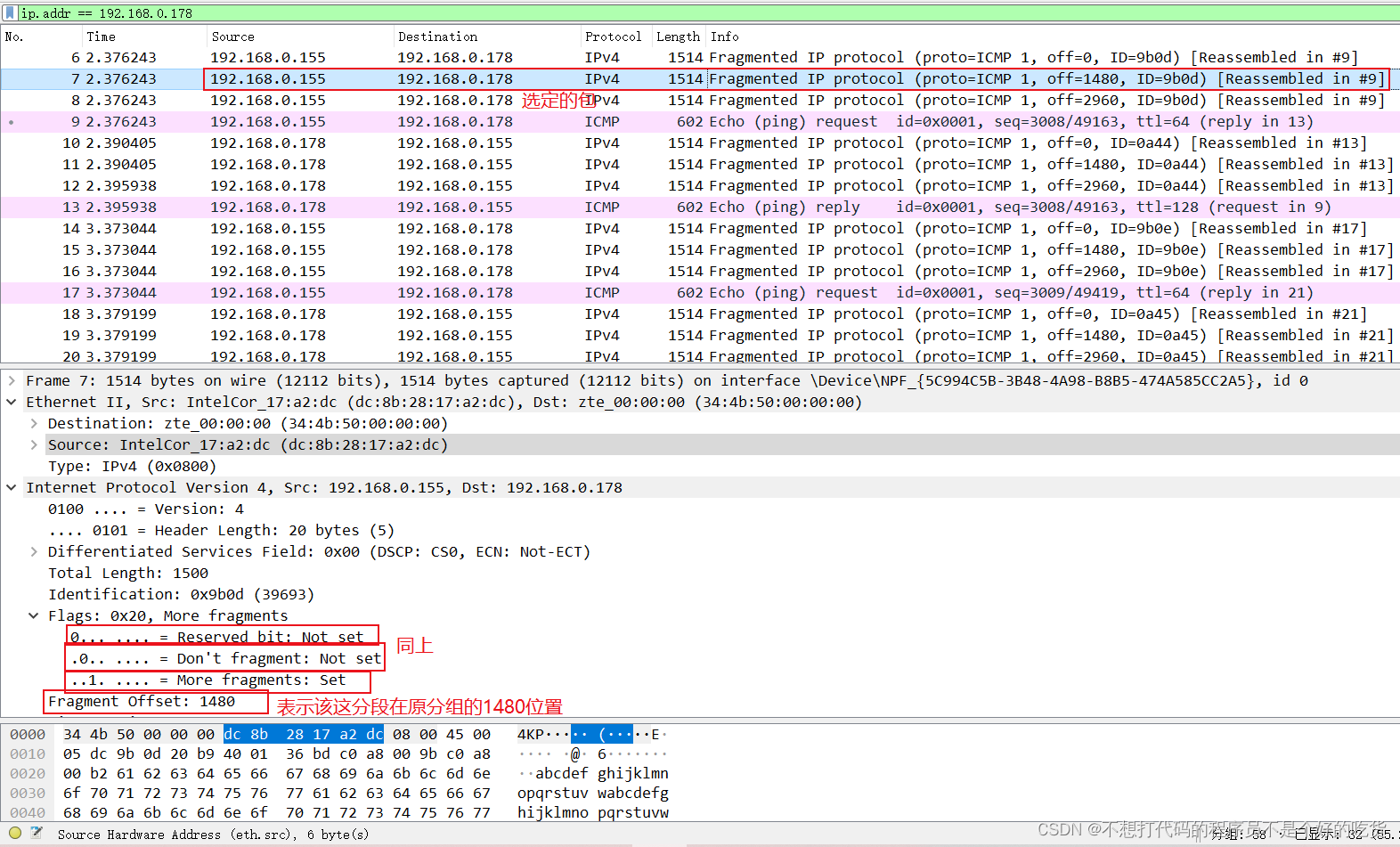The height and width of the screenshot is (847, 1400).
Task: Select packet 9 Echo ping request seq=3008
Action: 700,121
